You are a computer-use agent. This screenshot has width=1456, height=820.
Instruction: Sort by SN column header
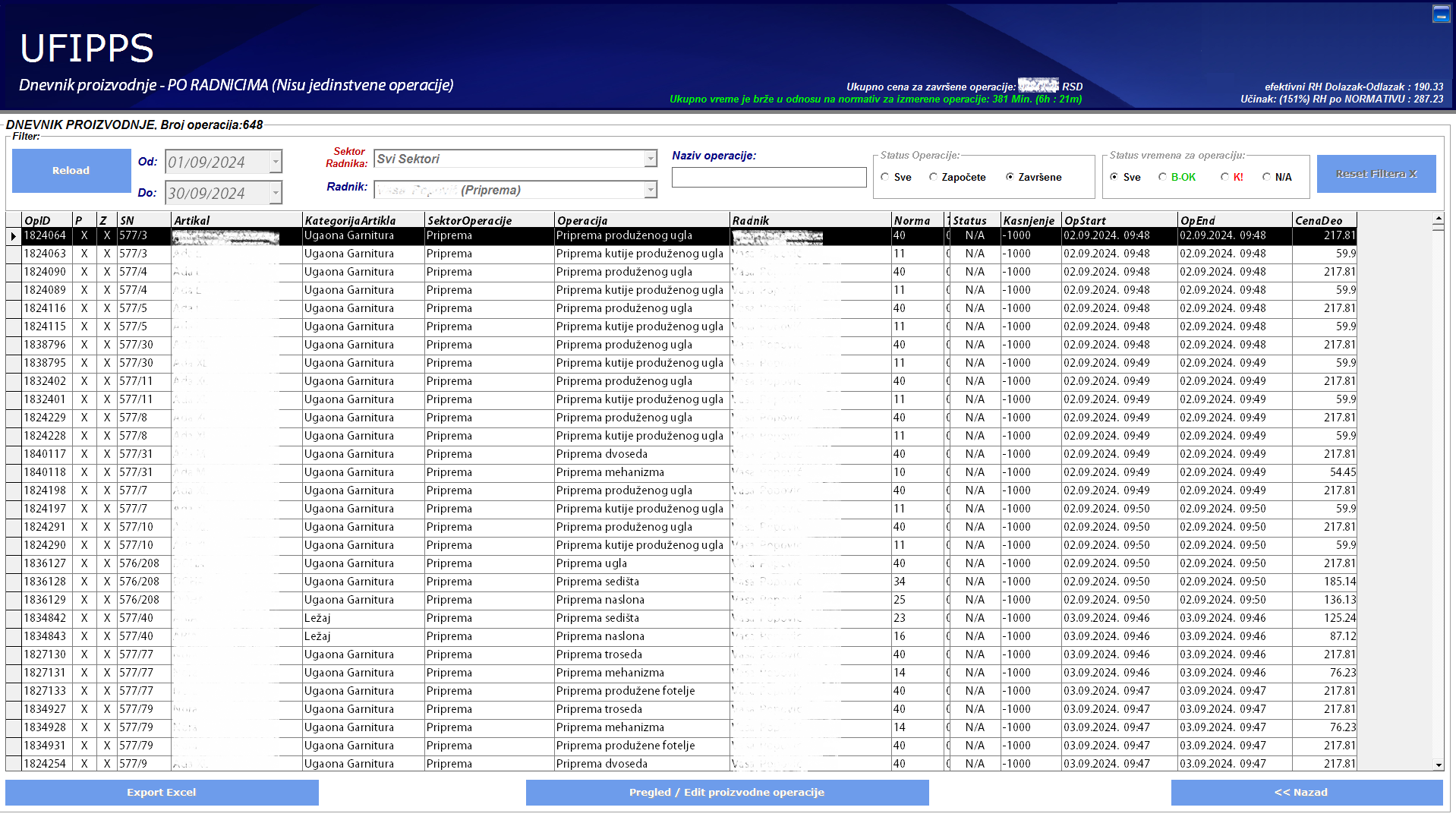[x=144, y=220]
